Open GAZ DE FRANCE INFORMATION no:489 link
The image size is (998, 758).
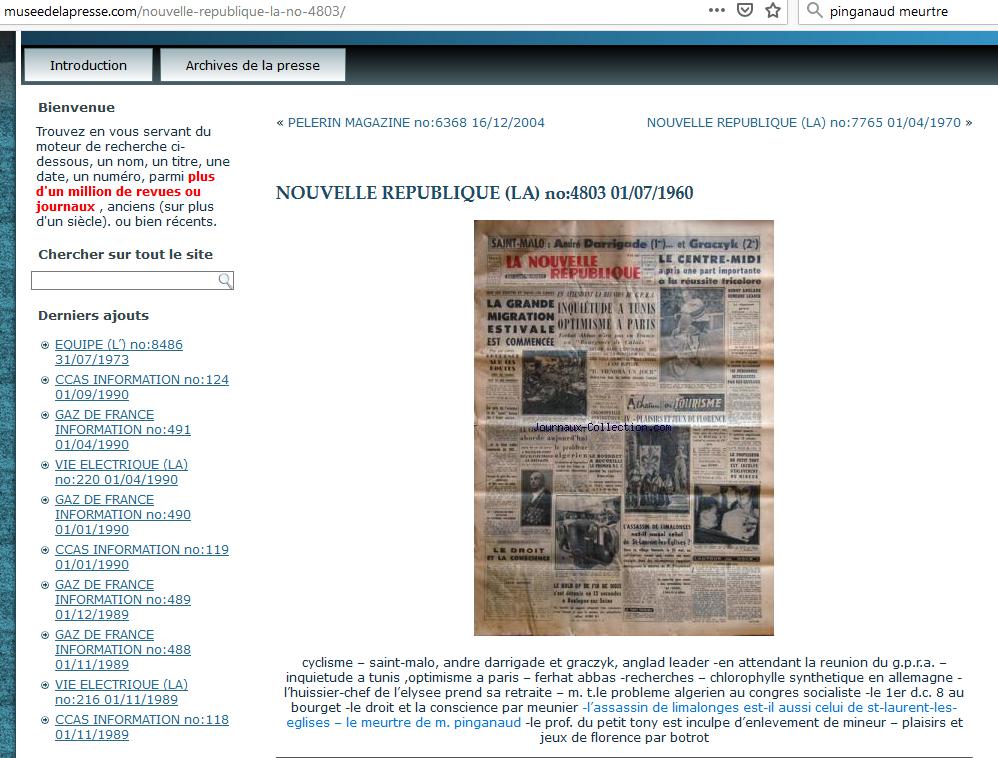[x=122, y=600]
